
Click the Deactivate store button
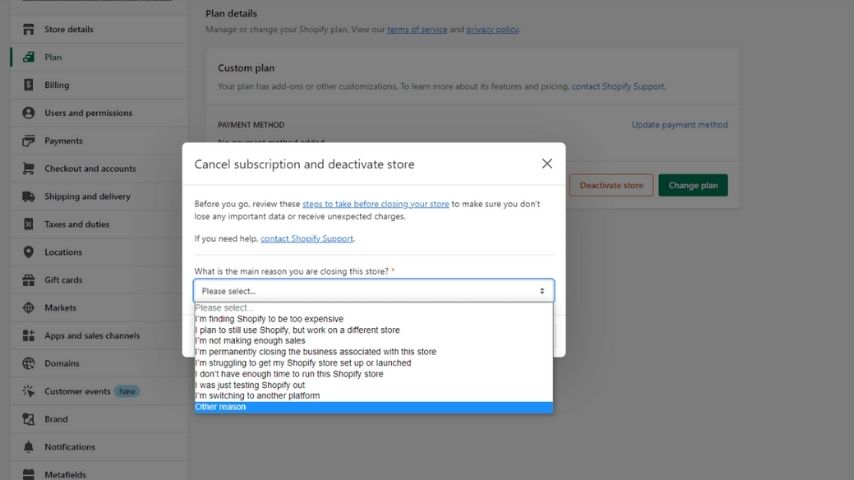click(x=611, y=185)
